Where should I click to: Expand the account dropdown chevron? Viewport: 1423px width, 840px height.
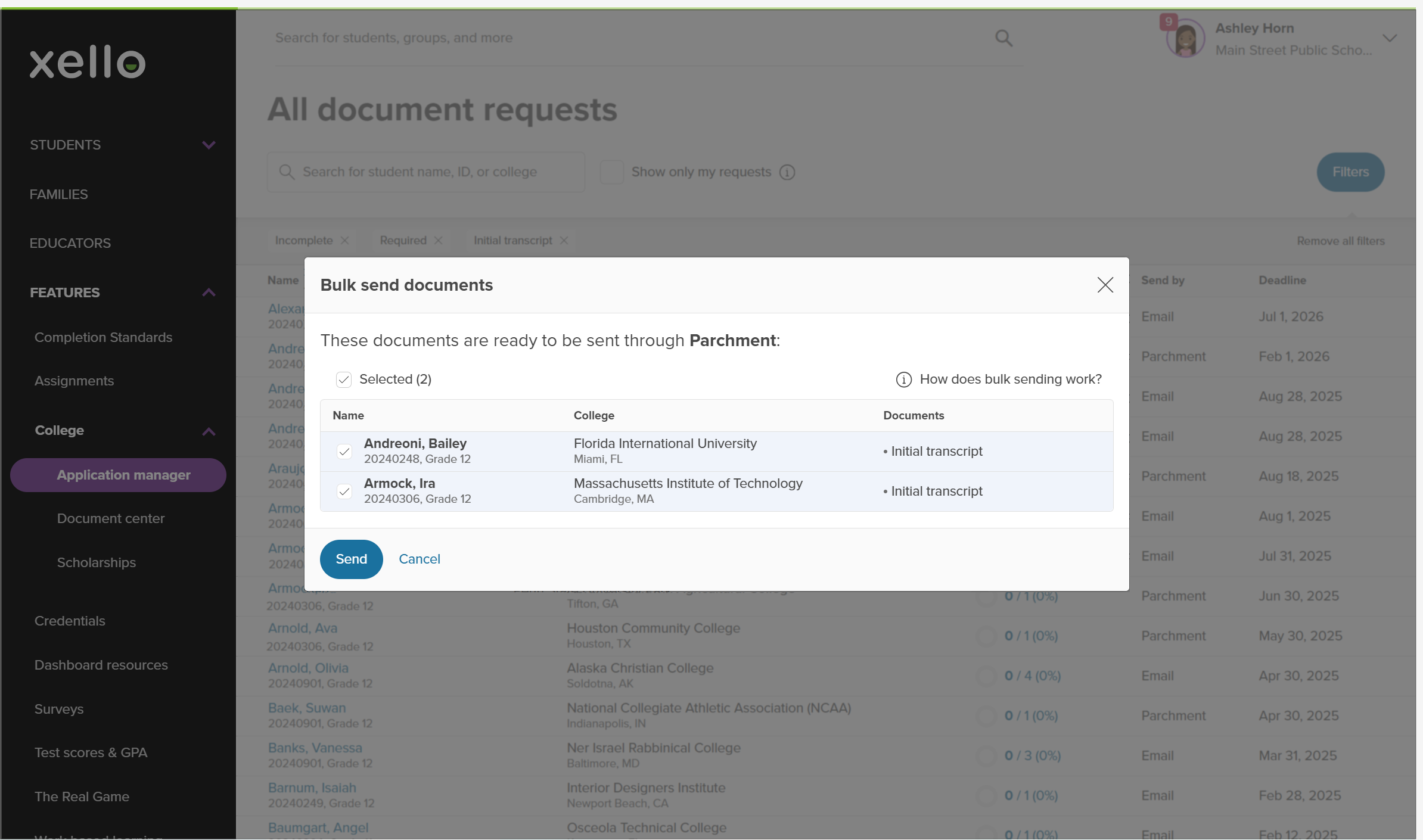pyautogui.click(x=1389, y=39)
